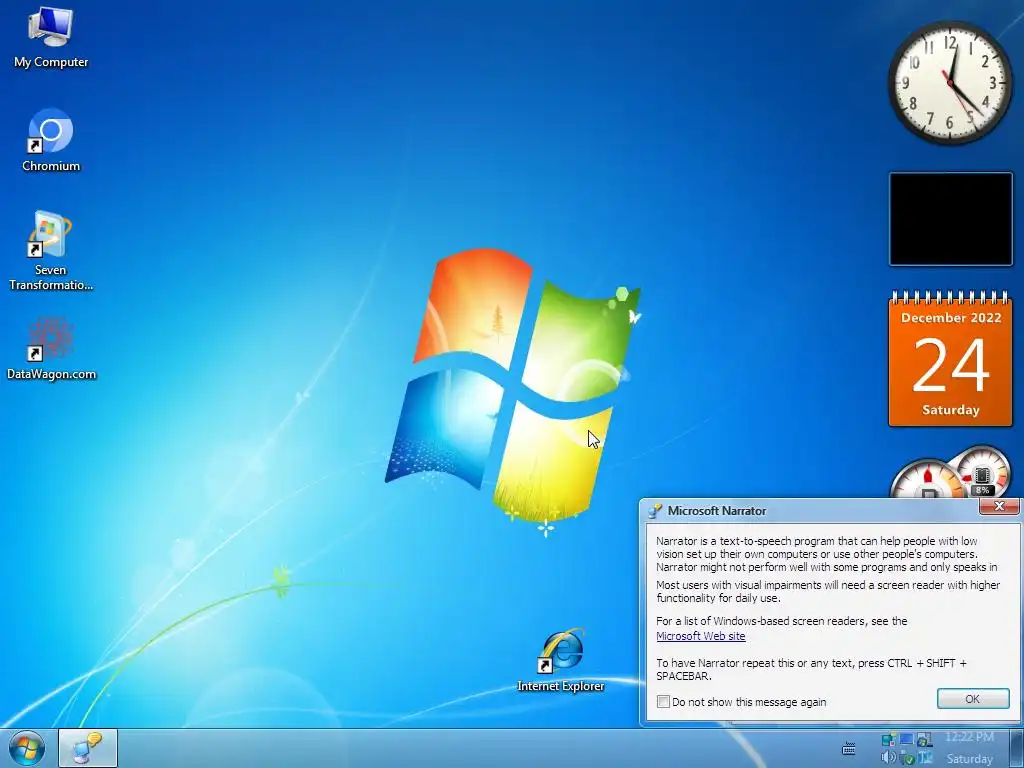This screenshot has height=768, width=1024.
Task: Open the Windows Start orb
Action: [x=27, y=748]
